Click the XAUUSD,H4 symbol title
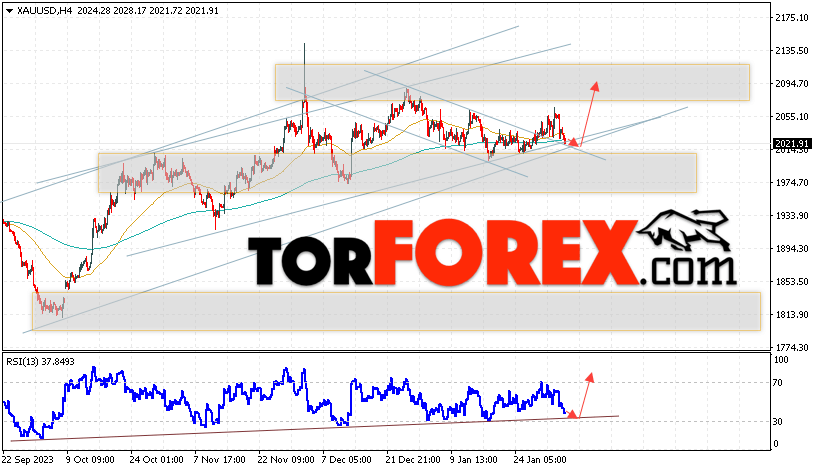 click(x=45, y=11)
